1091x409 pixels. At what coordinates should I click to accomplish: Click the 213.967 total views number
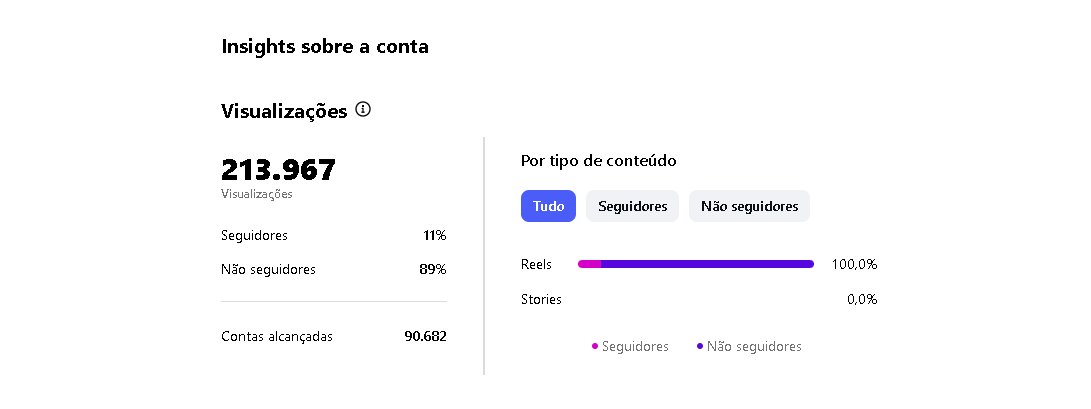coord(278,170)
